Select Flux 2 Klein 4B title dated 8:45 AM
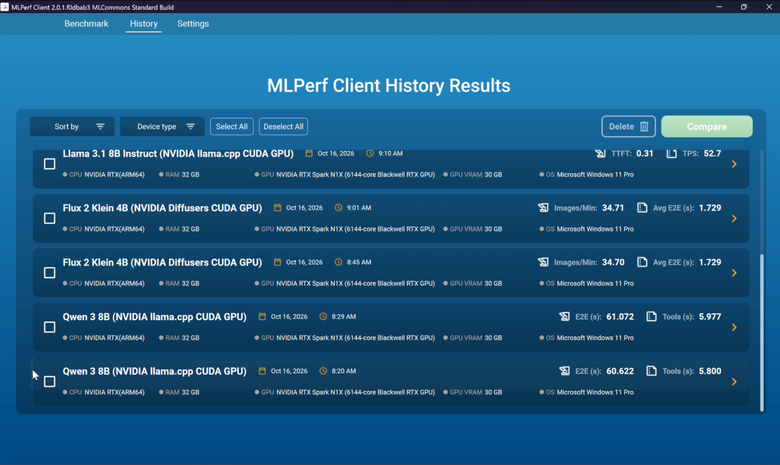Screen dimensions: 780x465 (x=162, y=263)
